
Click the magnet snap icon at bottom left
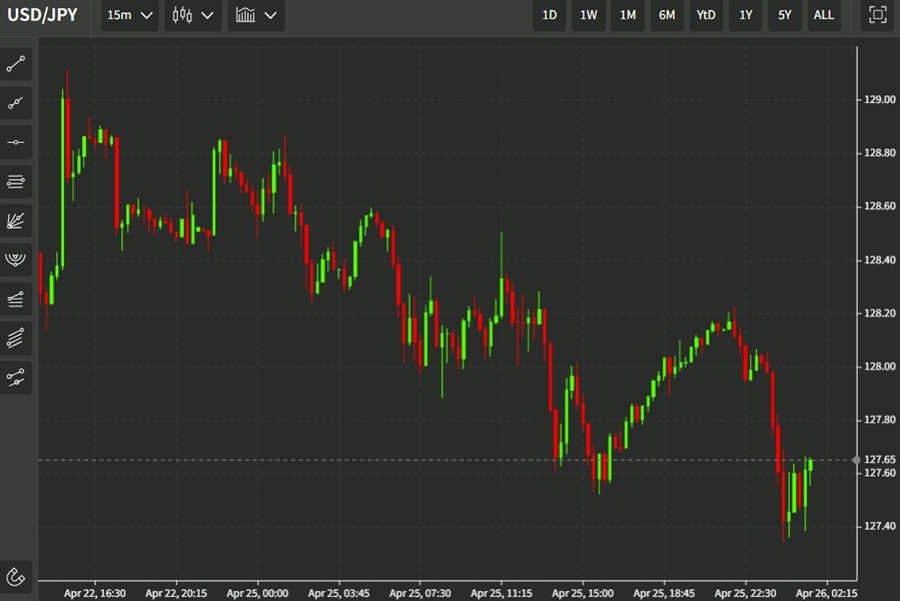coord(16,576)
